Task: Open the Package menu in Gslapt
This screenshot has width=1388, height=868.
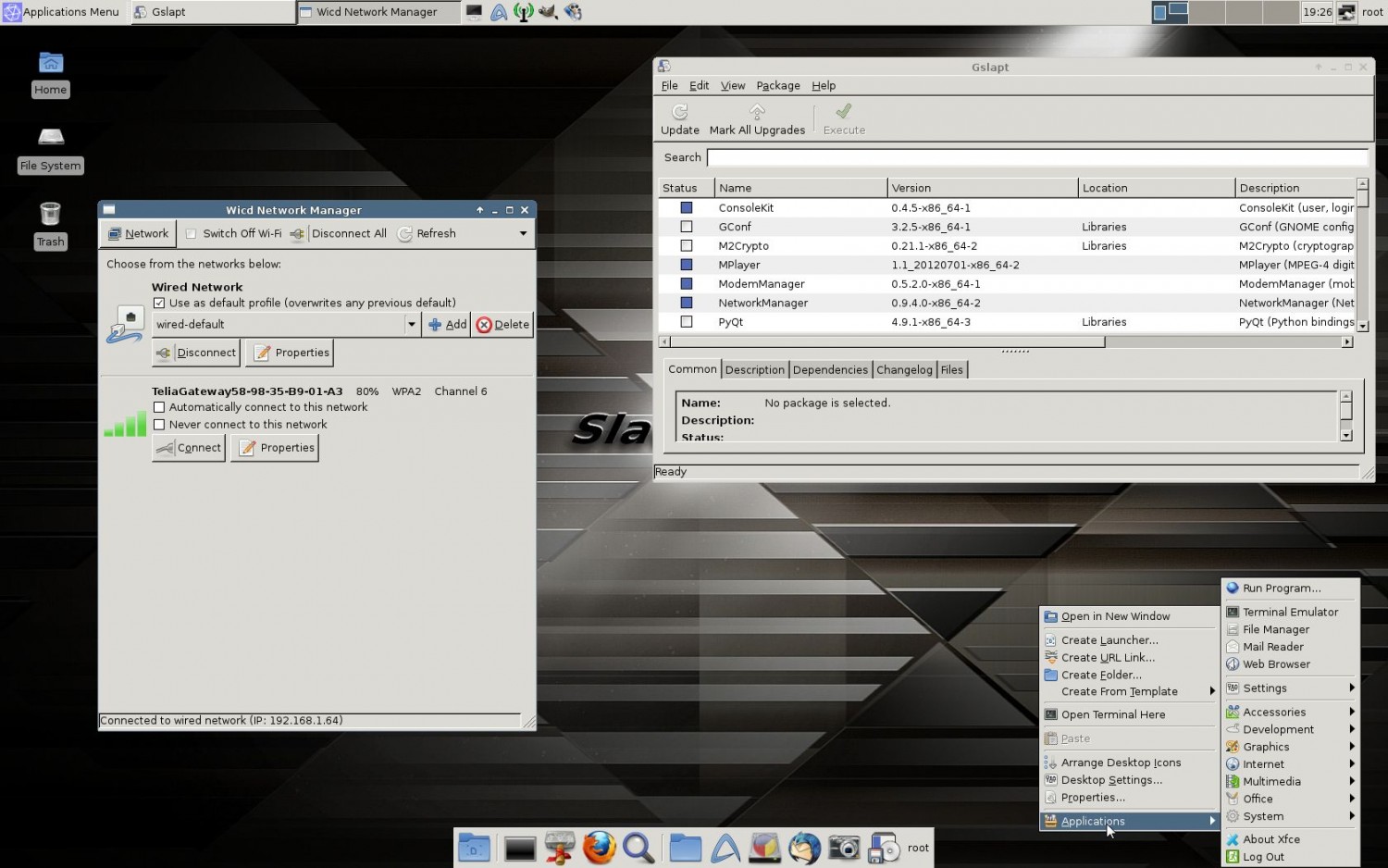Action: 778,86
